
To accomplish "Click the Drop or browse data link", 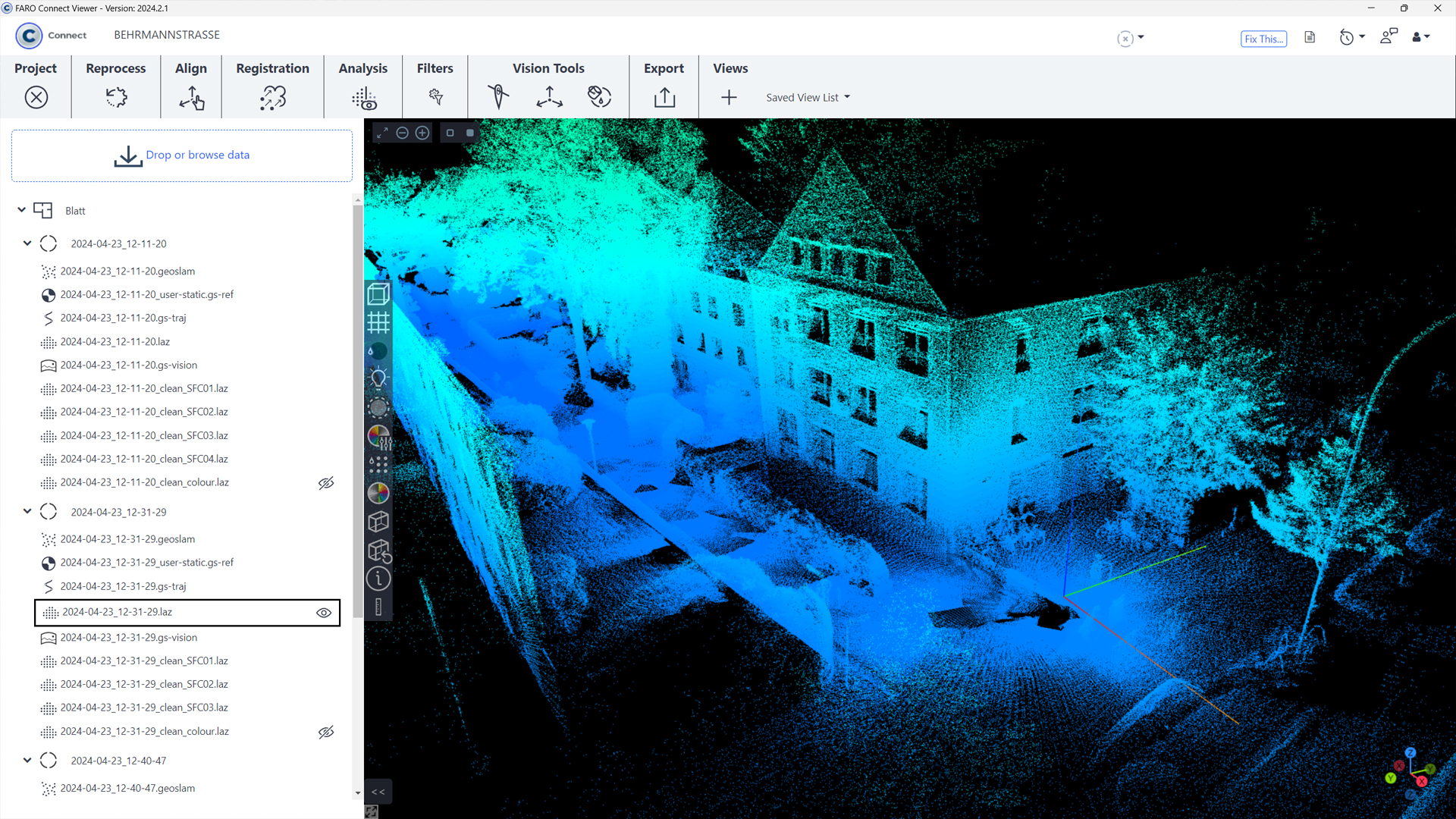I will 197,155.
